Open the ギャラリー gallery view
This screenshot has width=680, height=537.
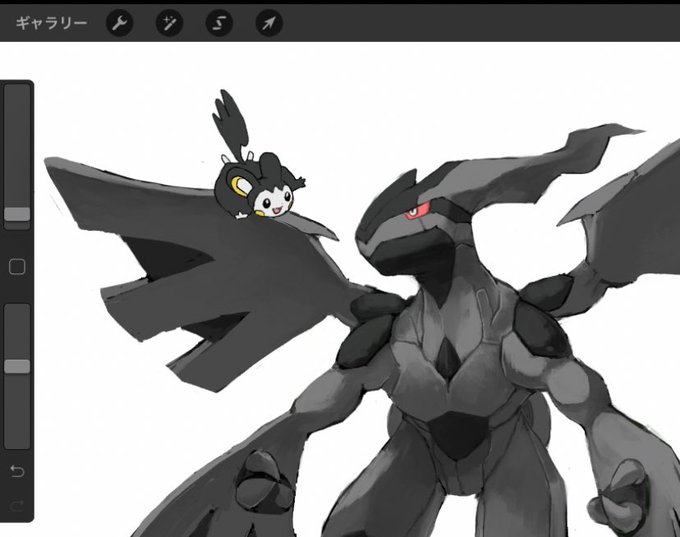(51, 23)
